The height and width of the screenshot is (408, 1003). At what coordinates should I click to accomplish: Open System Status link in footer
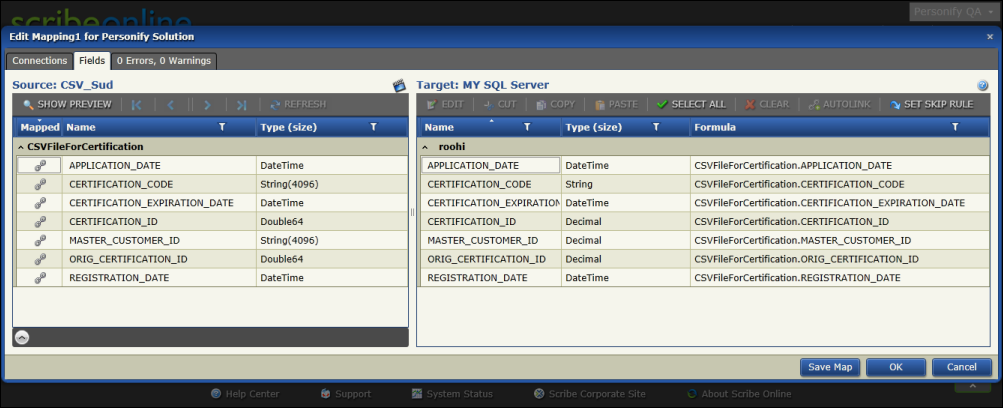(452, 394)
